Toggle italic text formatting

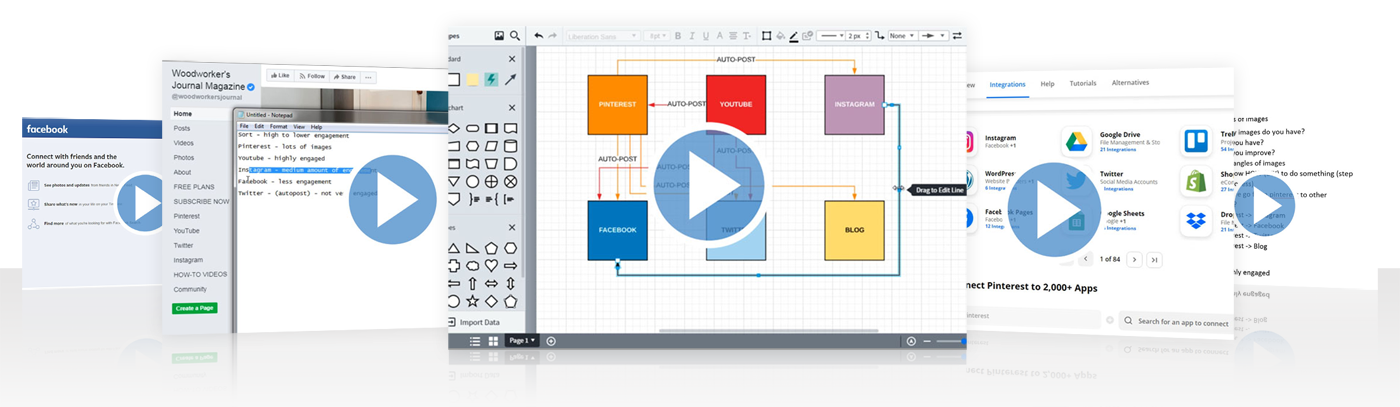(x=691, y=36)
